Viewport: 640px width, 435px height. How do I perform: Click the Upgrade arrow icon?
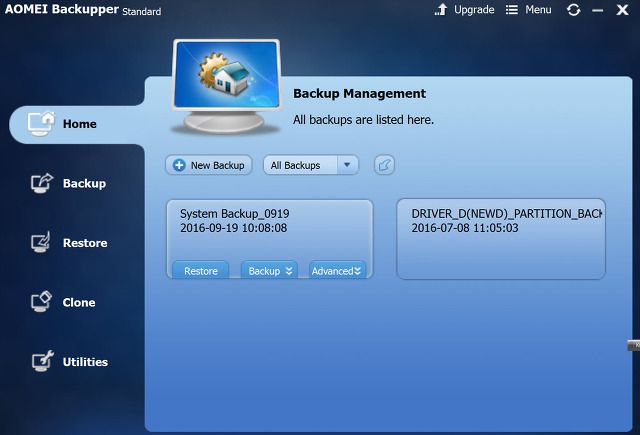pos(441,9)
